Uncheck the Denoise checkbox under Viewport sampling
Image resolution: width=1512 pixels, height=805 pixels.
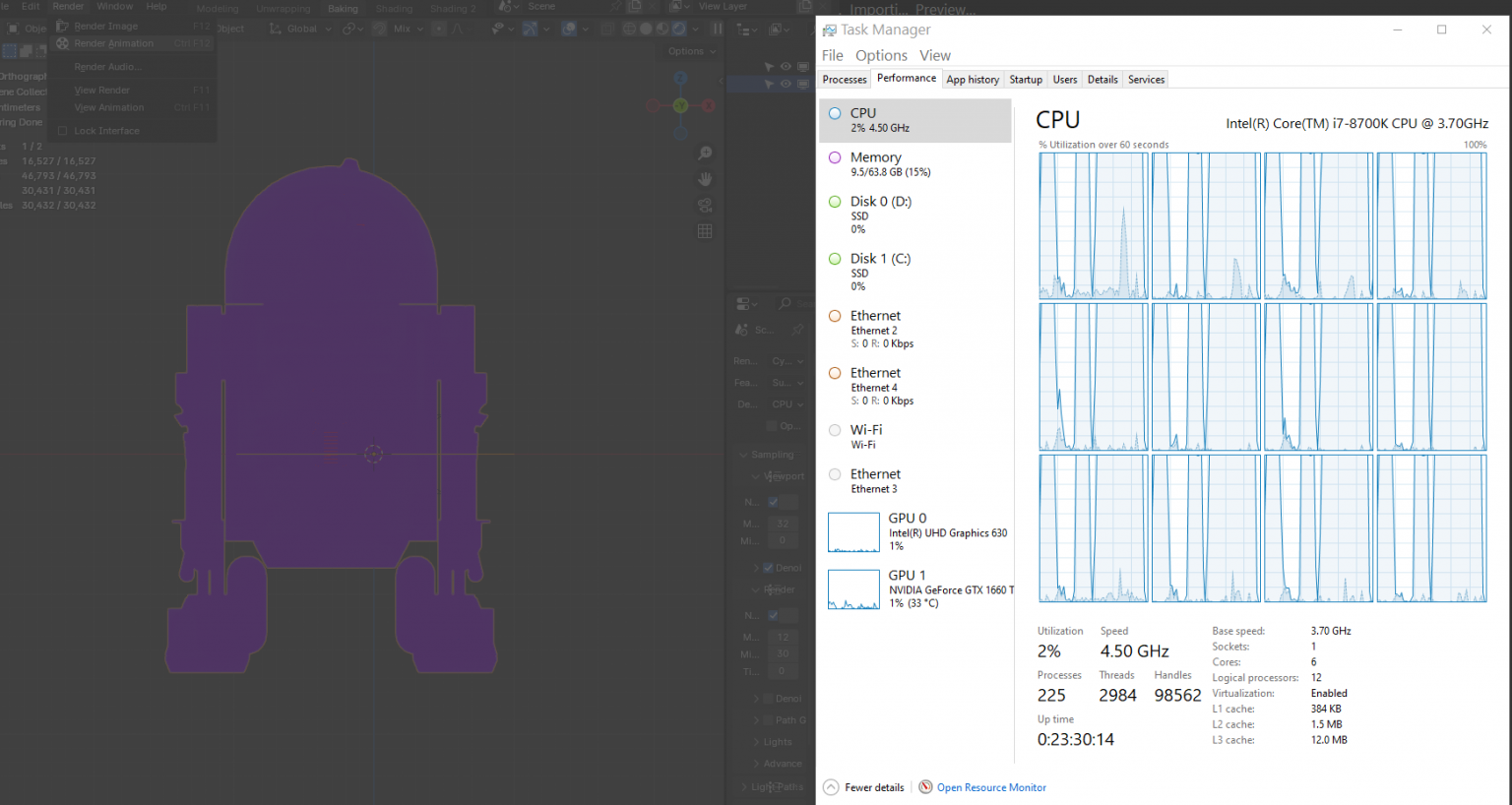point(768,568)
